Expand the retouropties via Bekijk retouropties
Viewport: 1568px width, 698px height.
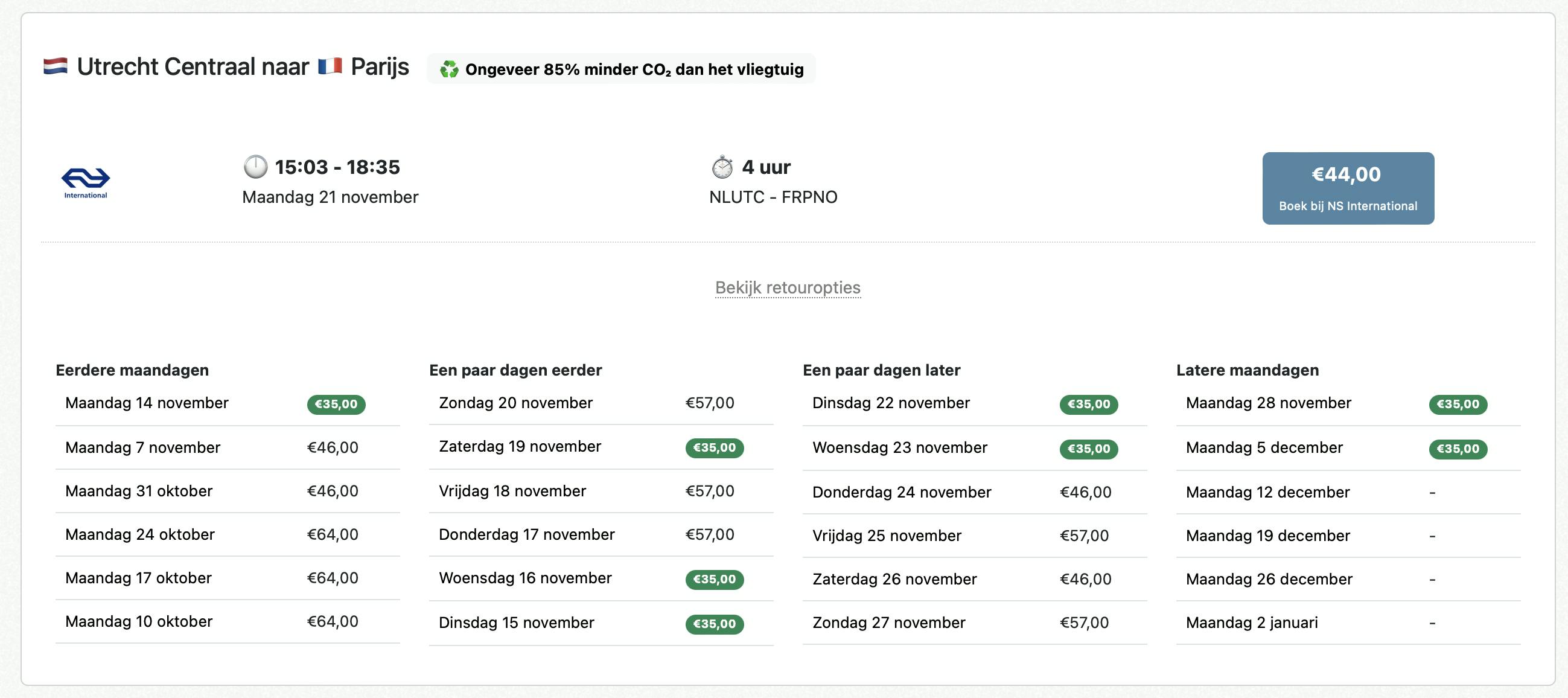pos(788,287)
